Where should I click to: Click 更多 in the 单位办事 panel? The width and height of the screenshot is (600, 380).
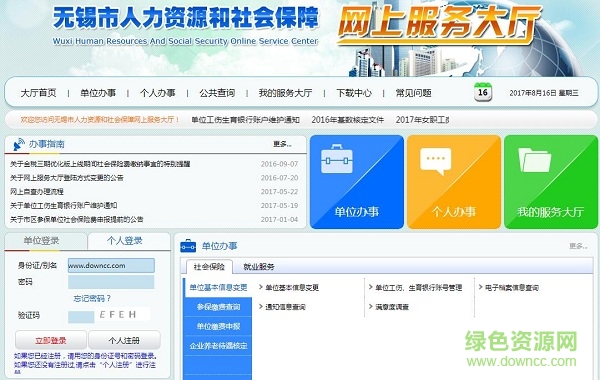pyautogui.click(x=578, y=246)
